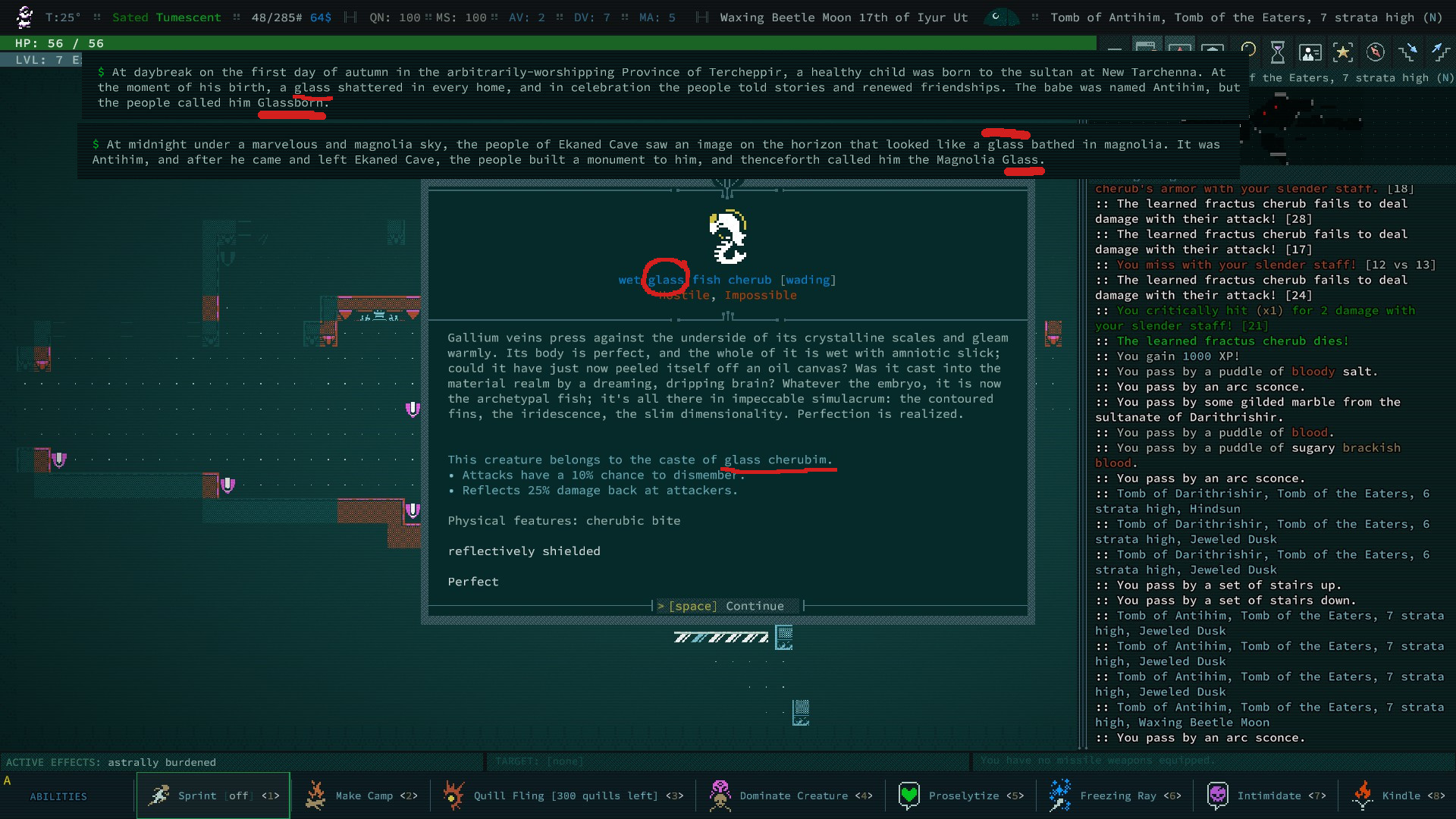Click the hourglass wait icon
Screen dimensions: 1456x819
1278,52
